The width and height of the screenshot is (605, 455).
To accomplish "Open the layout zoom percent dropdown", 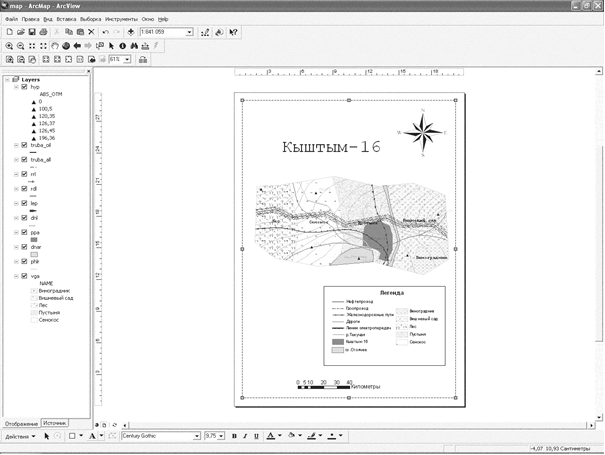I will click(126, 59).
